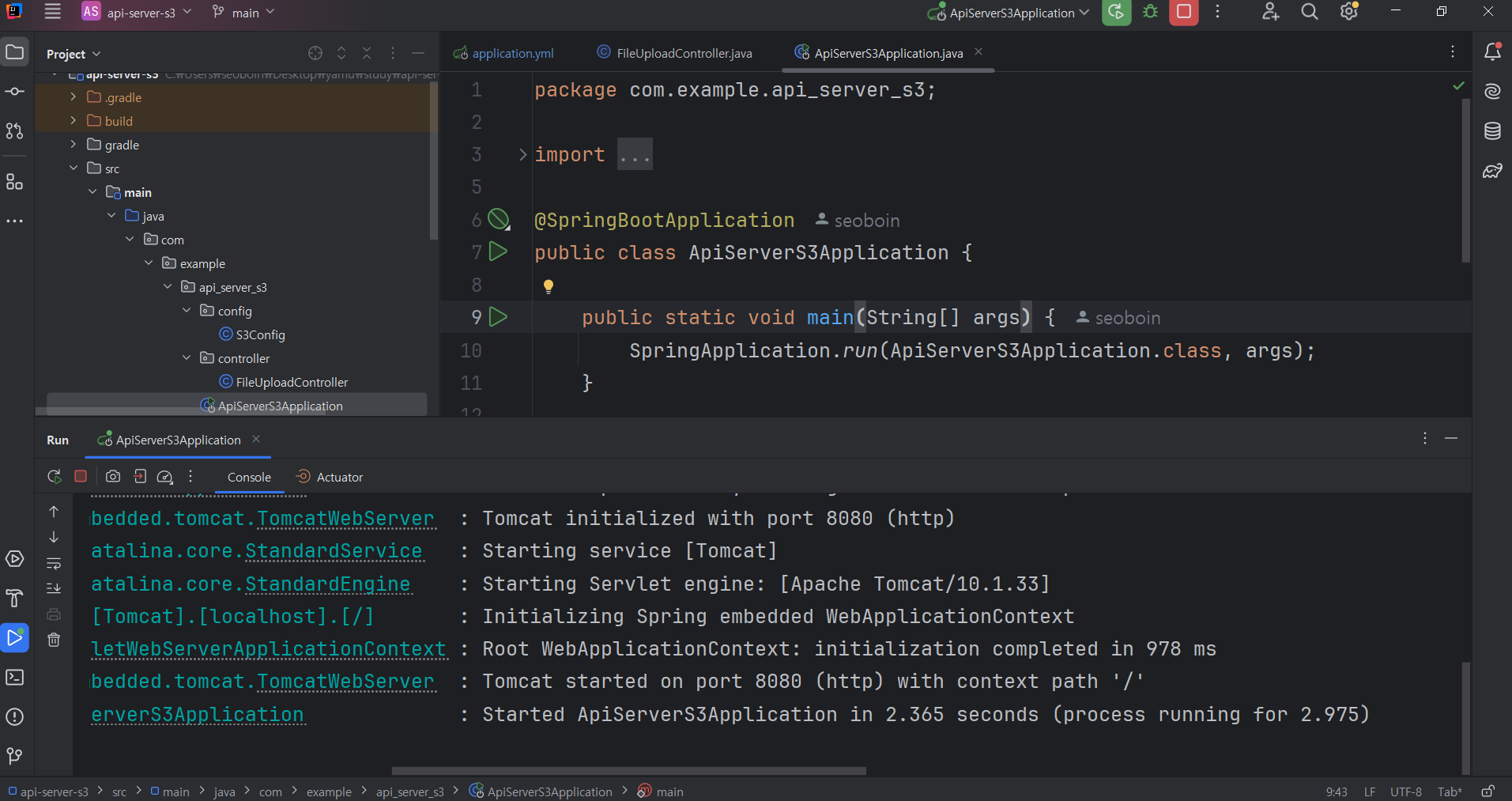This screenshot has width=1512, height=801.
Task: Expand the build folder
Action: pos(73,121)
